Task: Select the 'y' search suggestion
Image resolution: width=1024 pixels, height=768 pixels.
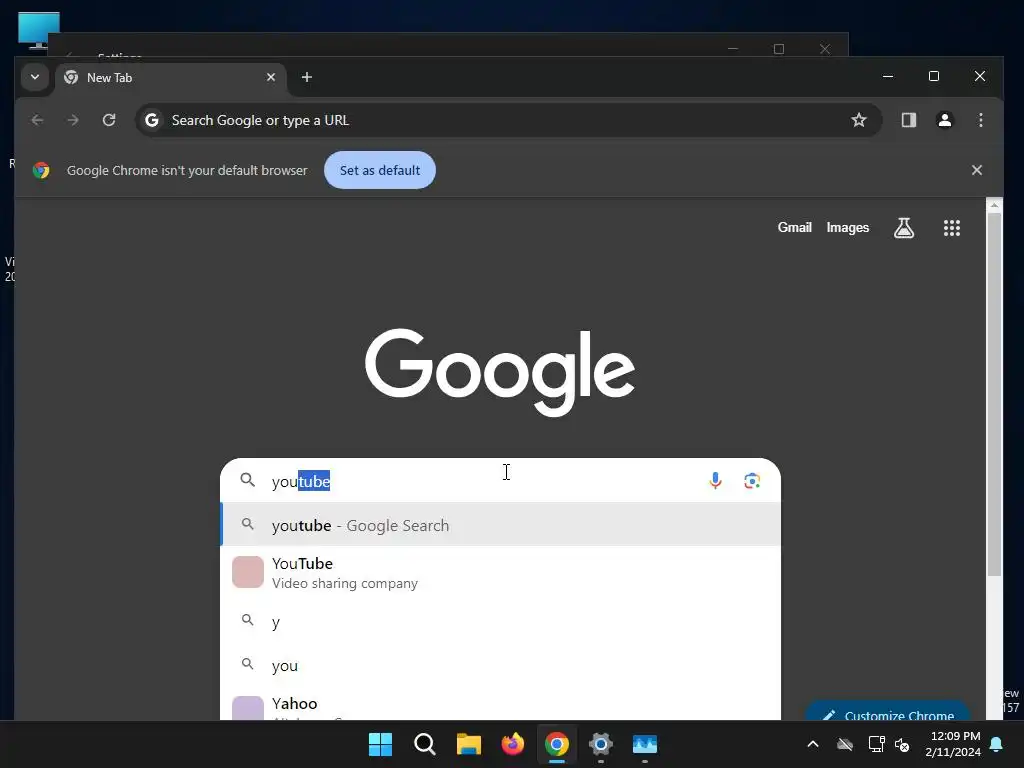Action: pyautogui.click(x=501, y=621)
